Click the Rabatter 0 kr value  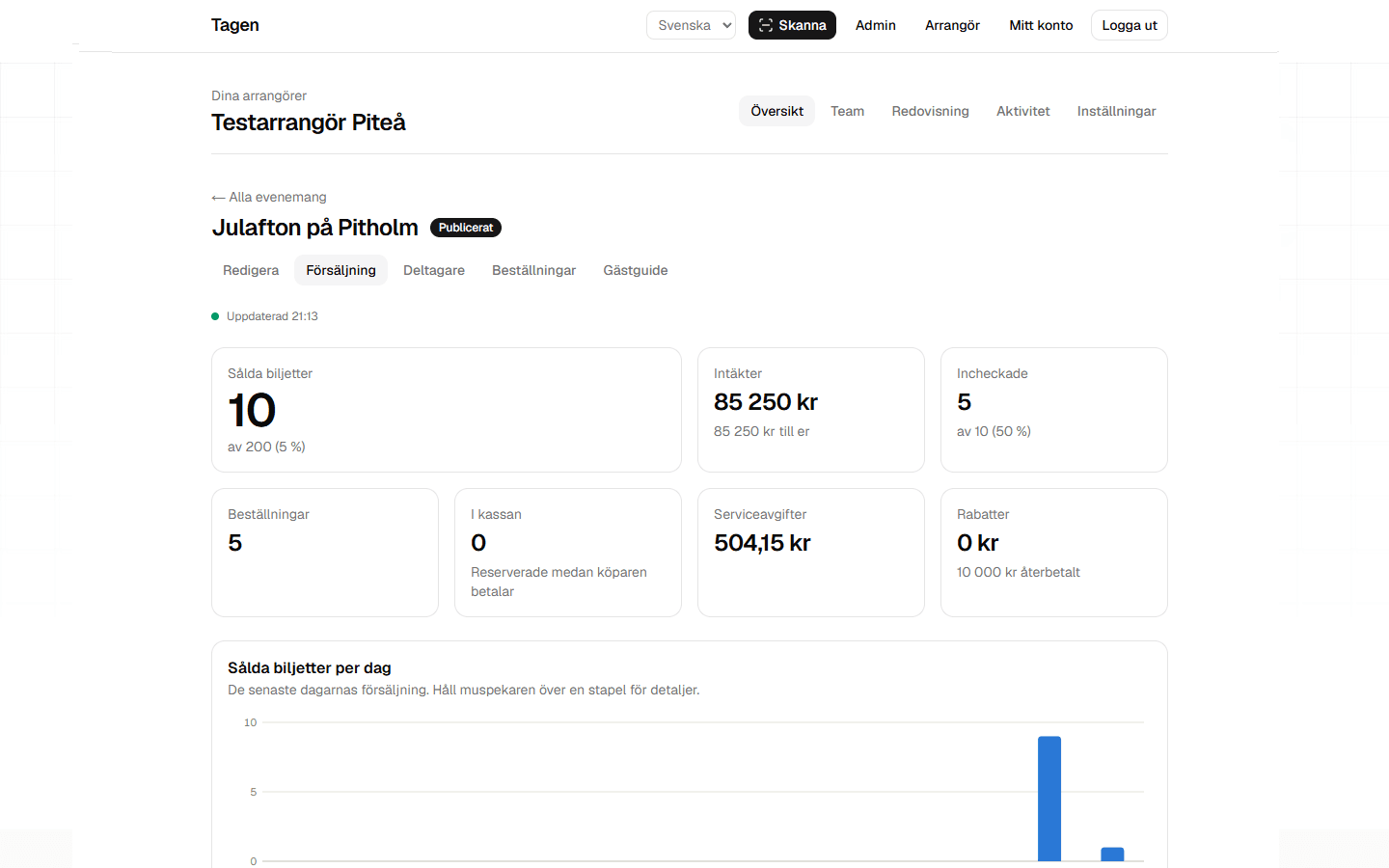tap(977, 543)
